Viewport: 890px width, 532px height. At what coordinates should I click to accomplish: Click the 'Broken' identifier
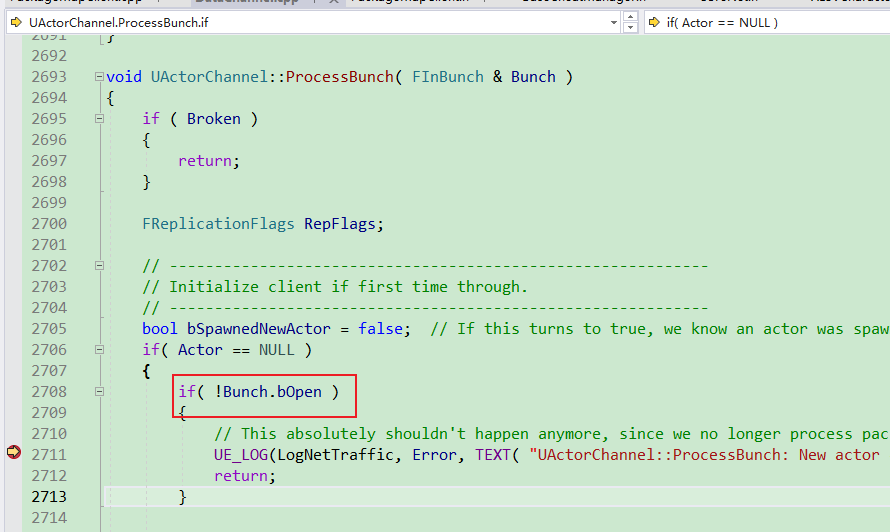[x=214, y=119]
